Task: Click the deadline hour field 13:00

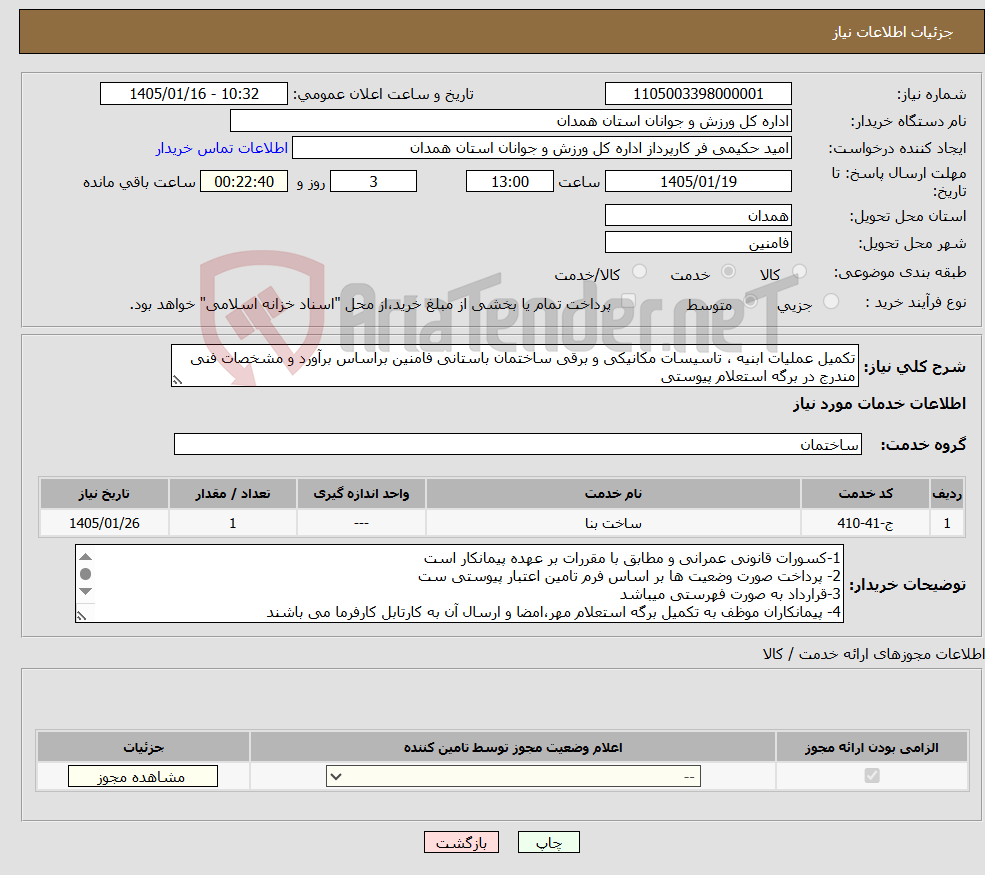Action: click(x=509, y=182)
